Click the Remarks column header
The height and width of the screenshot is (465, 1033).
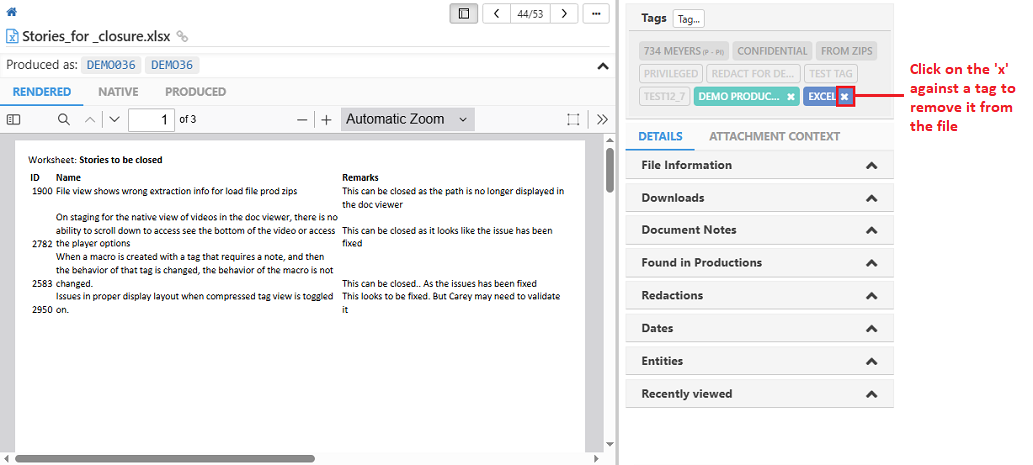[360, 178]
